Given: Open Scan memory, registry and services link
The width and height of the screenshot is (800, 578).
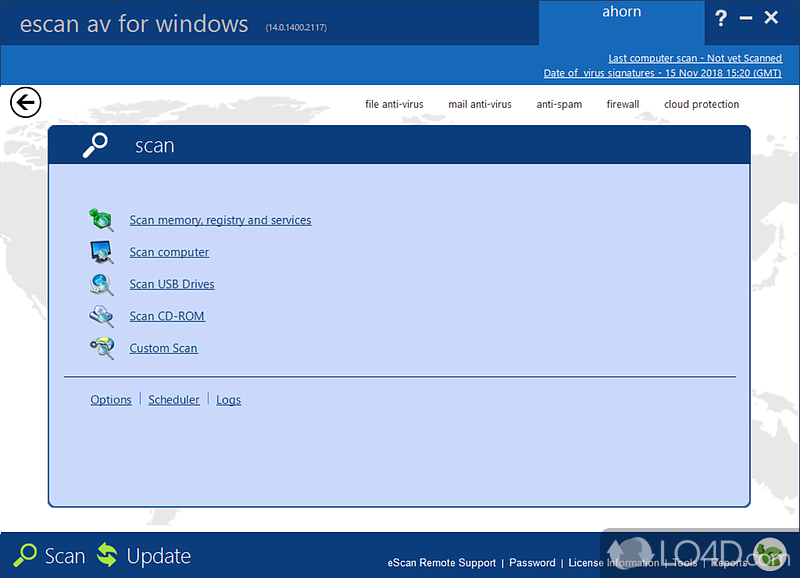Looking at the screenshot, I should pyautogui.click(x=220, y=220).
